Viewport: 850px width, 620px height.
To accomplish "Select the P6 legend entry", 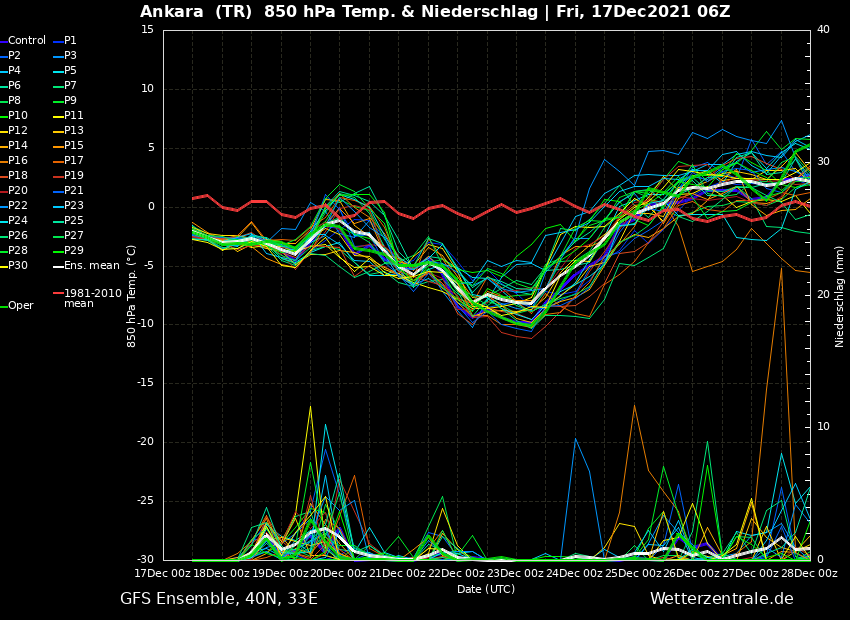I will tap(11, 86).
